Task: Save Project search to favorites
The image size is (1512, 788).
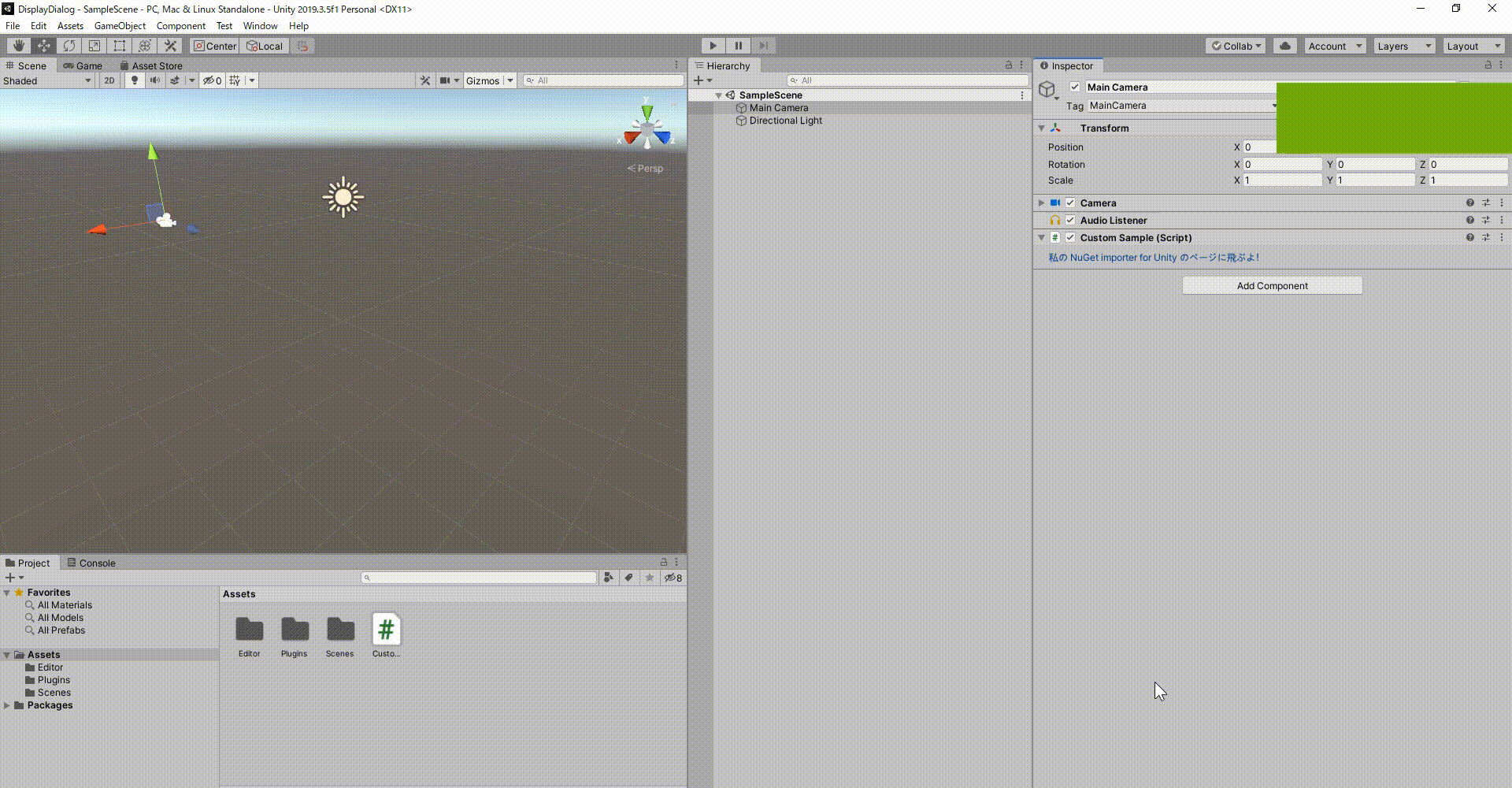Action: (x=649, y=578)
